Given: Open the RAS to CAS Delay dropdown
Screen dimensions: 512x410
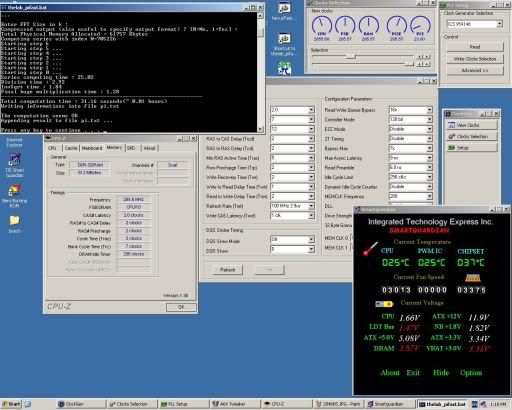Looking at the screenshot, I should [311, 139].
